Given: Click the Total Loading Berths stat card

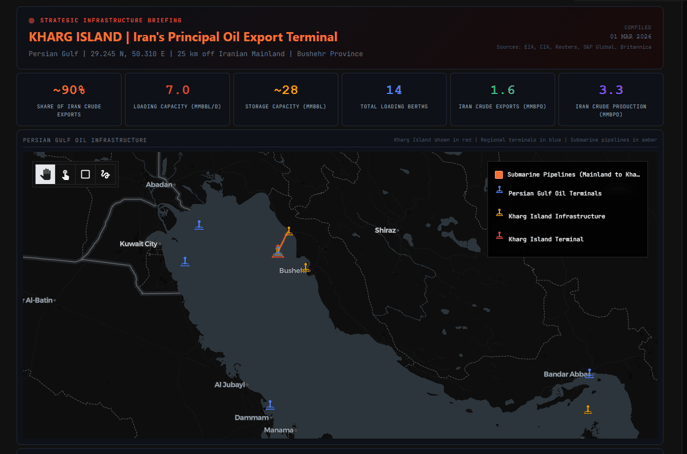Looking at the screenshot, I should [394, 99].
